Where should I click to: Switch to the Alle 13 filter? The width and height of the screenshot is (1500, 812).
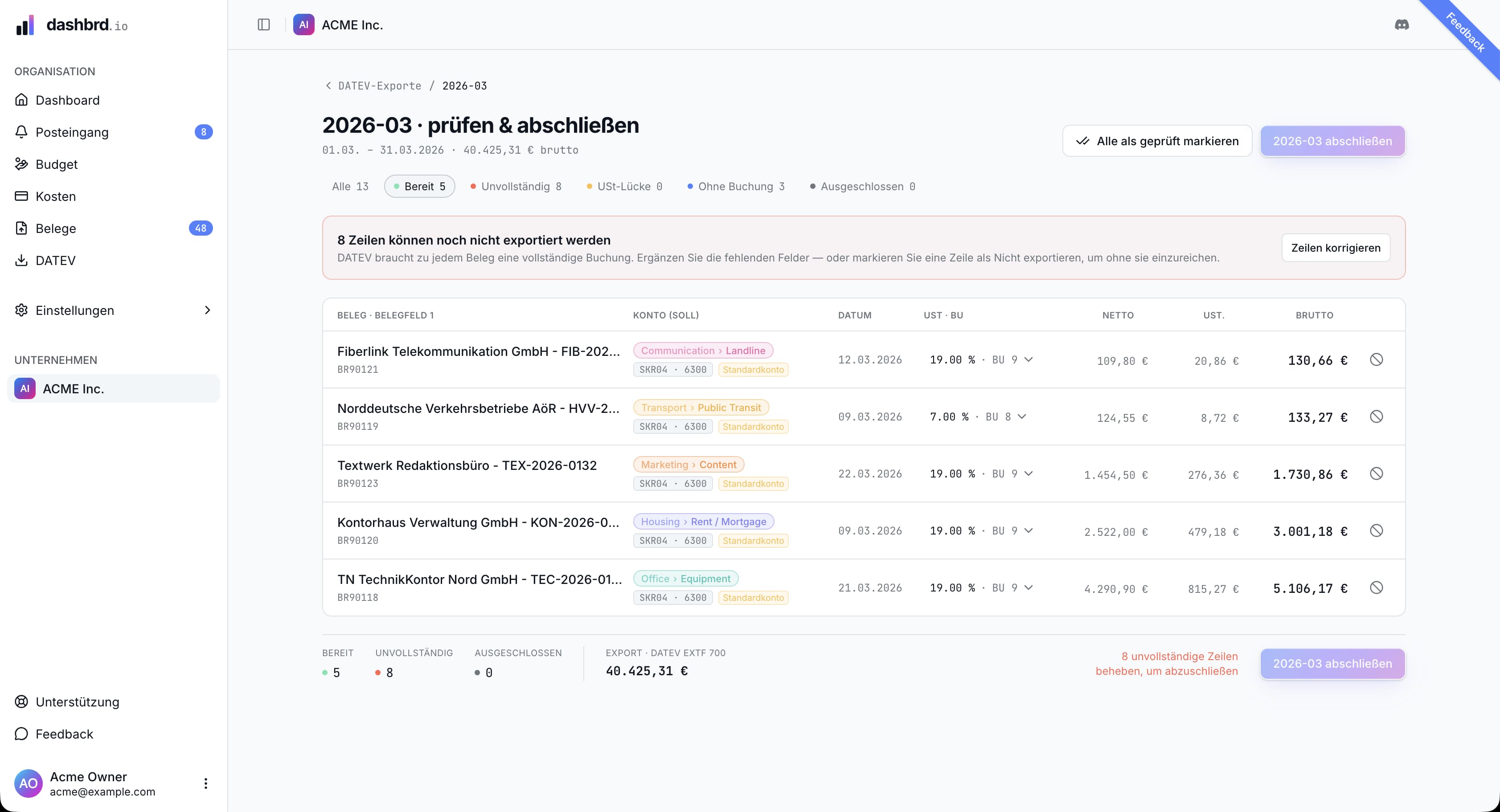tap(350, 186)
